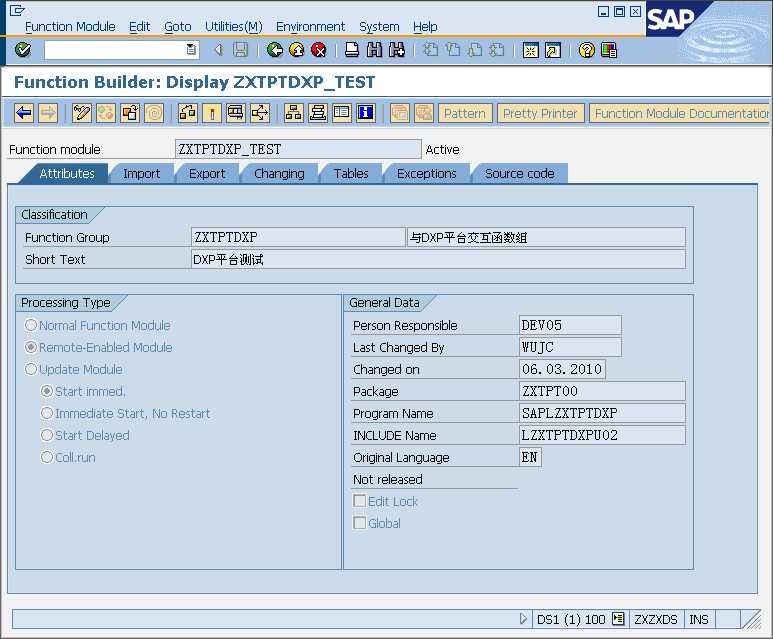Jump to last page icon

[497, 50]
